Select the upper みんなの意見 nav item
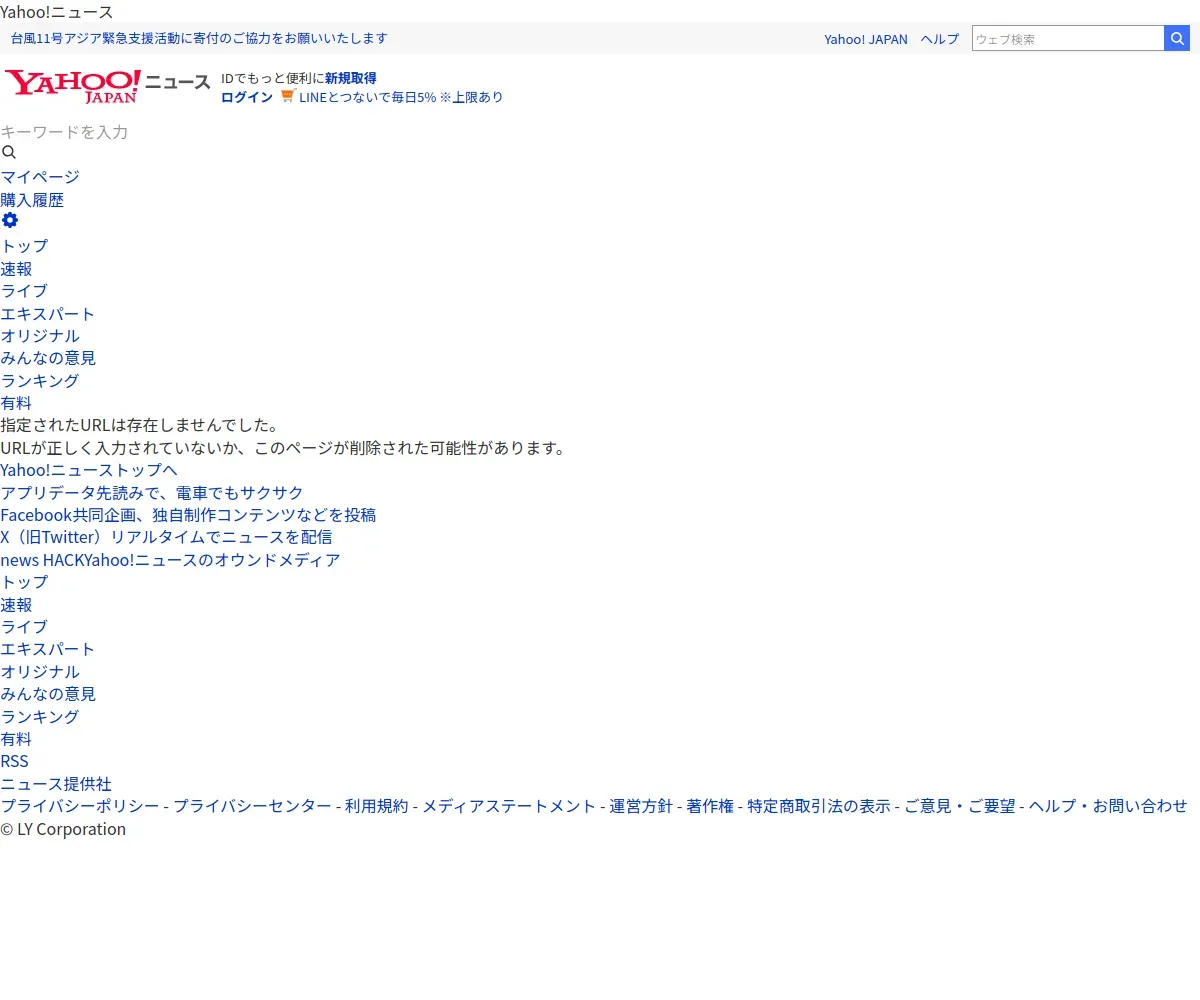Viewport: 1200px width, 1000px height. (48, 358)
